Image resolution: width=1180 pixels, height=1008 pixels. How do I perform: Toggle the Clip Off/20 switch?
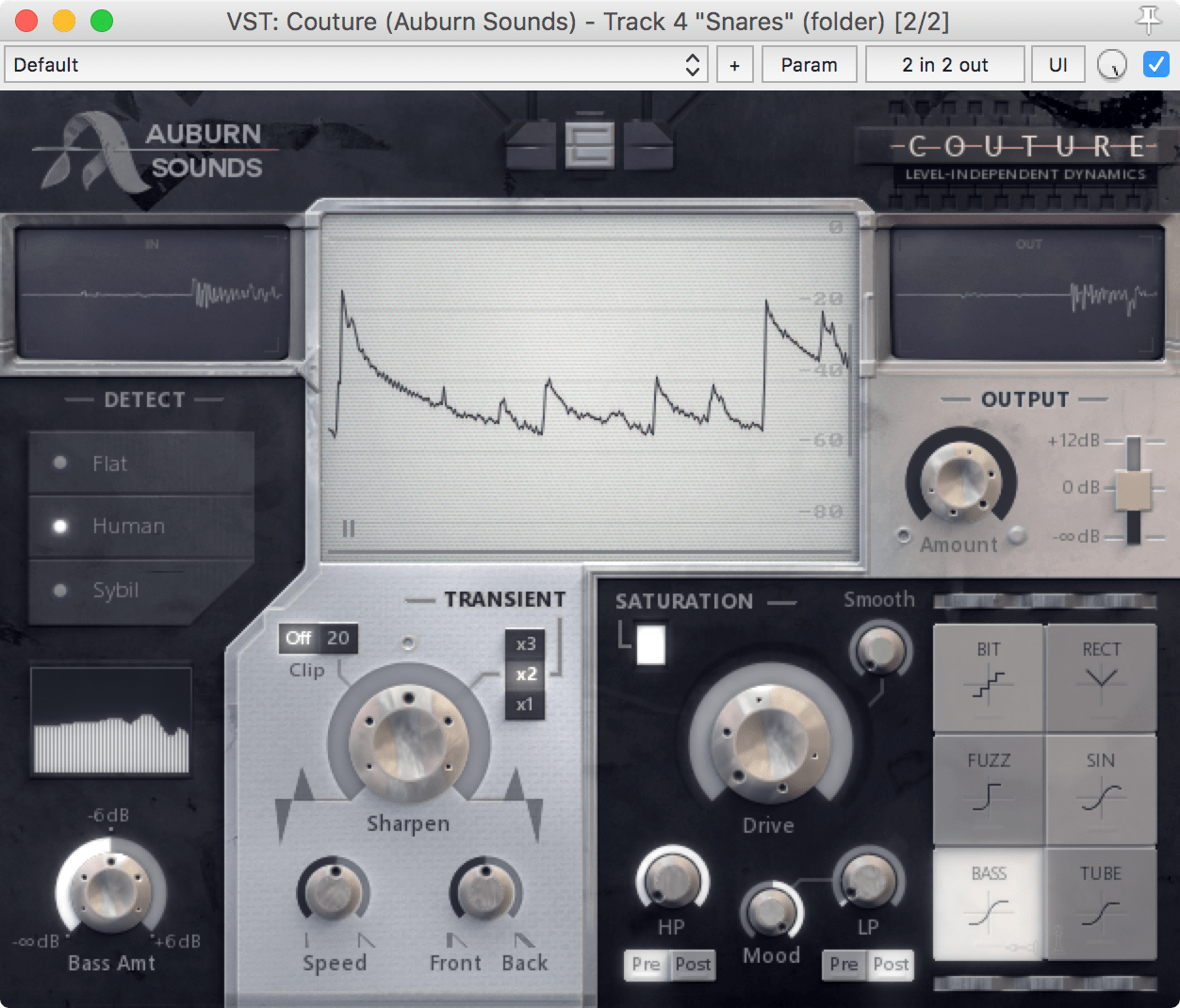(319, 639)
